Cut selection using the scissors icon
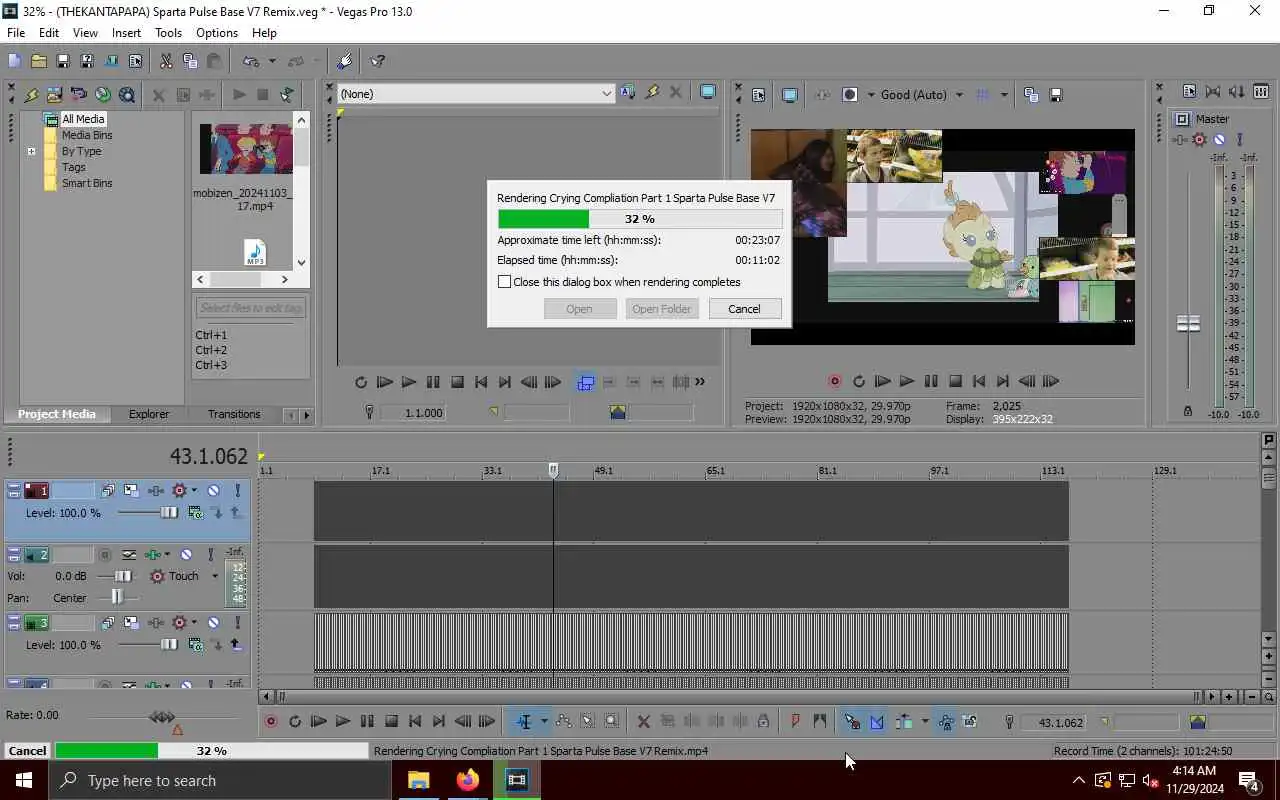 (x=166, y=61)
